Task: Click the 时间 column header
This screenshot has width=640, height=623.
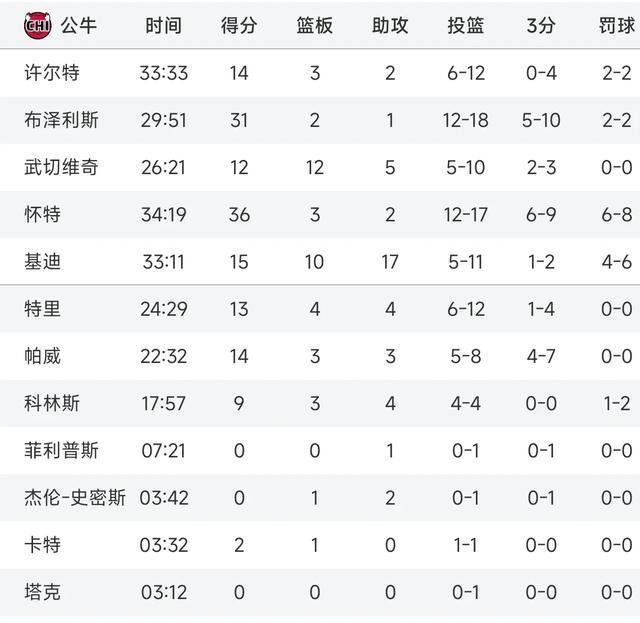Action: (163, 26)
